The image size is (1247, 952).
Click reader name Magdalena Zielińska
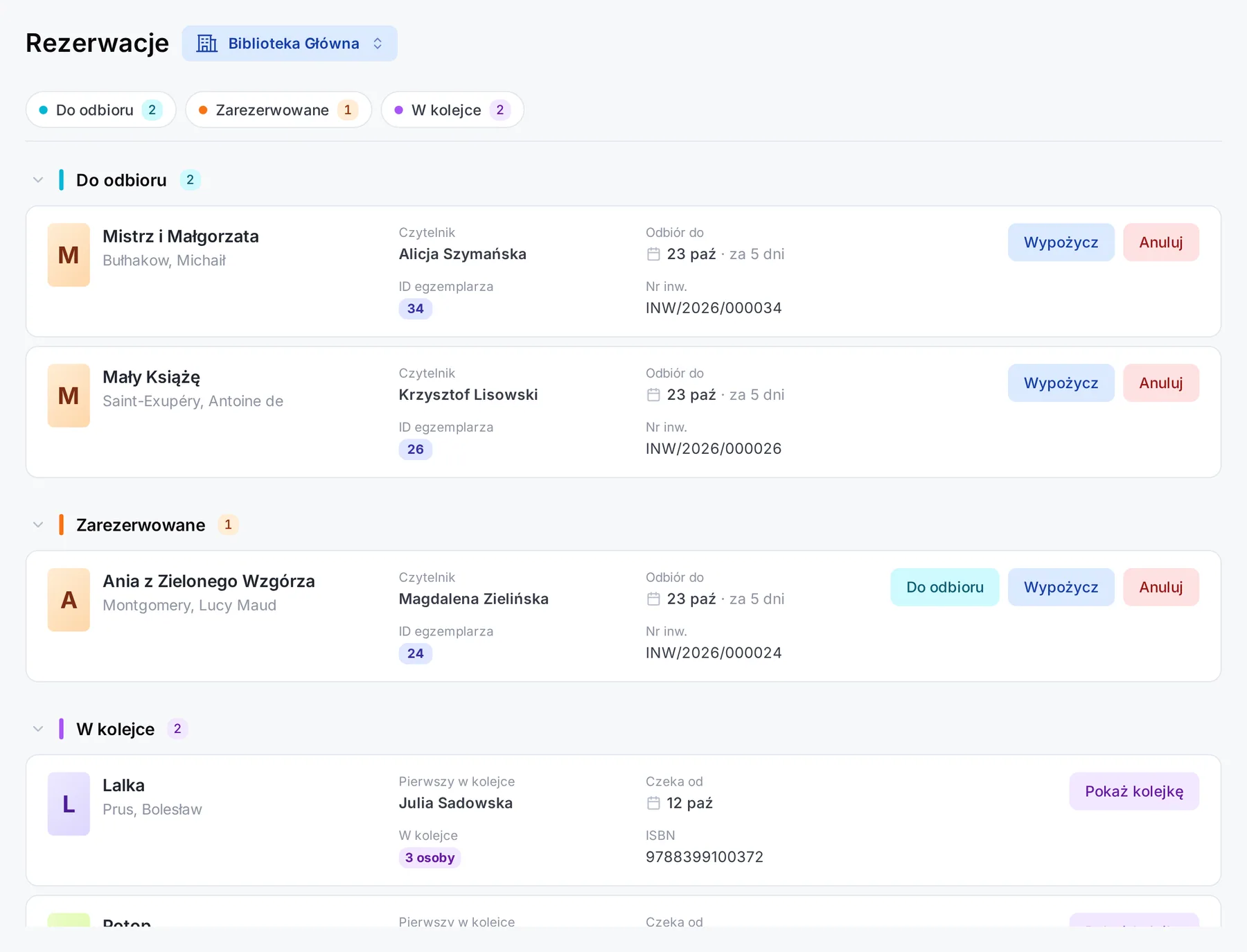point(474,599)
